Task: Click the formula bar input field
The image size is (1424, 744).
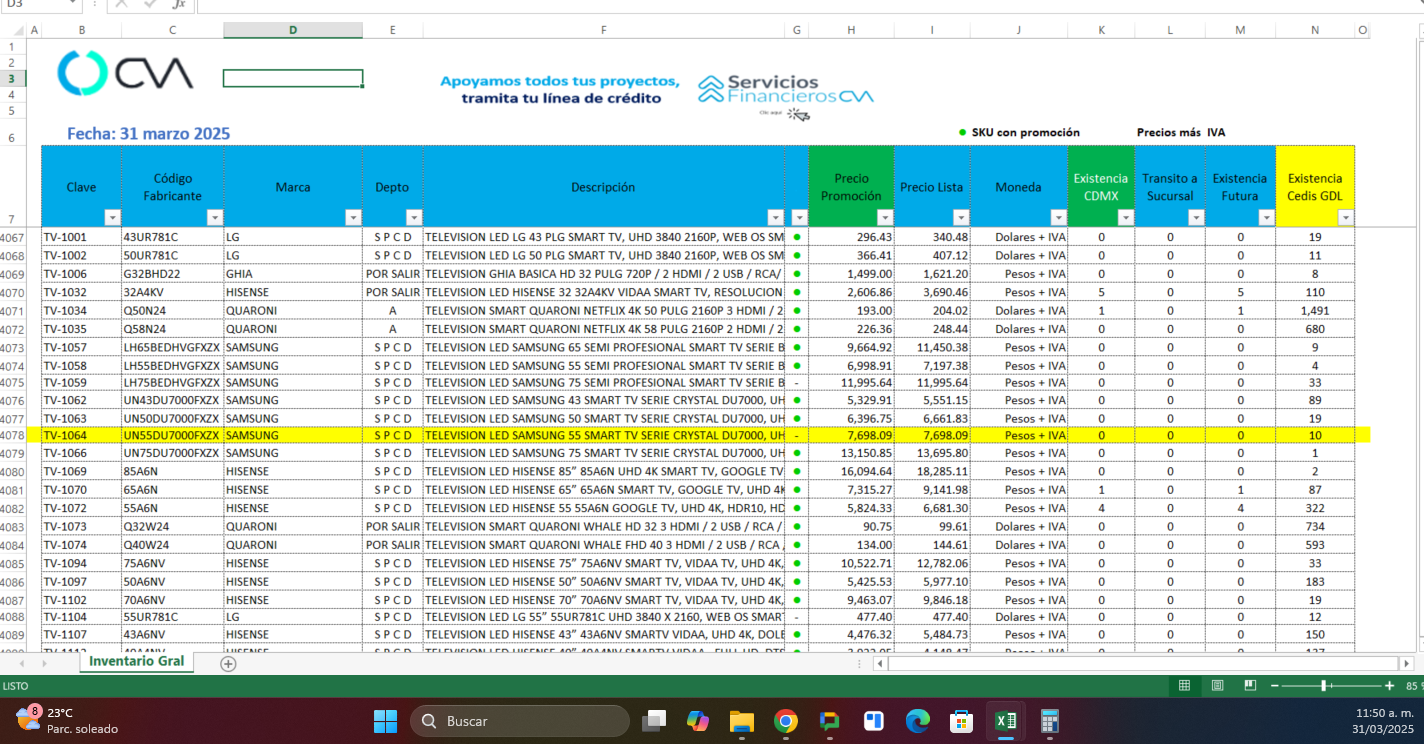Action: point(808,4)
